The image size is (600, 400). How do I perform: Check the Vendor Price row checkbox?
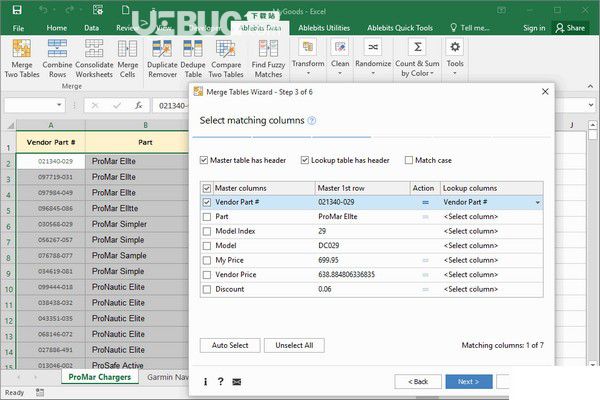tap(207, 275)
